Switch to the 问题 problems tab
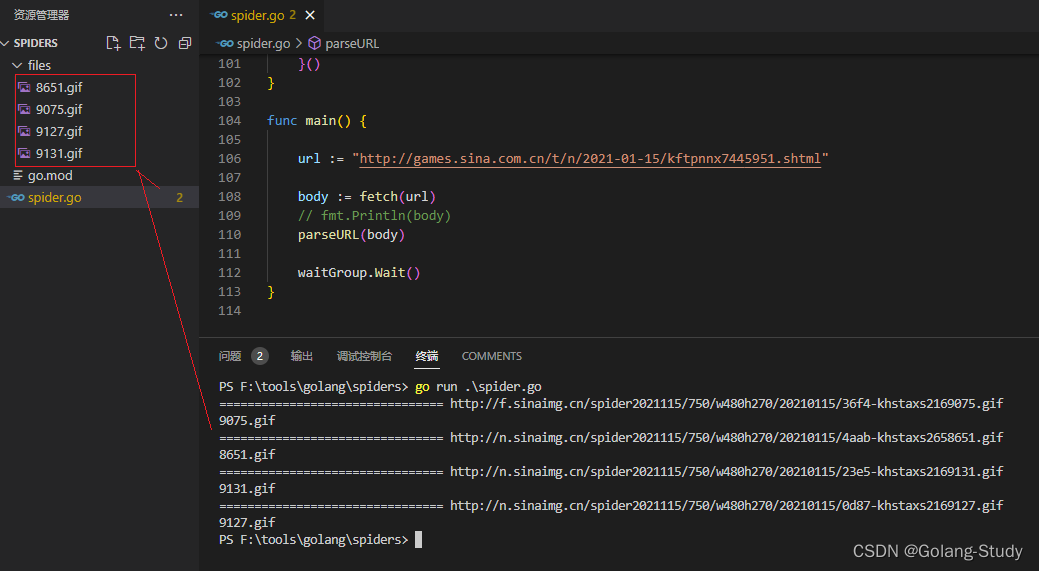The height and width of the screenshot is (571, 1039). point(230,356)
